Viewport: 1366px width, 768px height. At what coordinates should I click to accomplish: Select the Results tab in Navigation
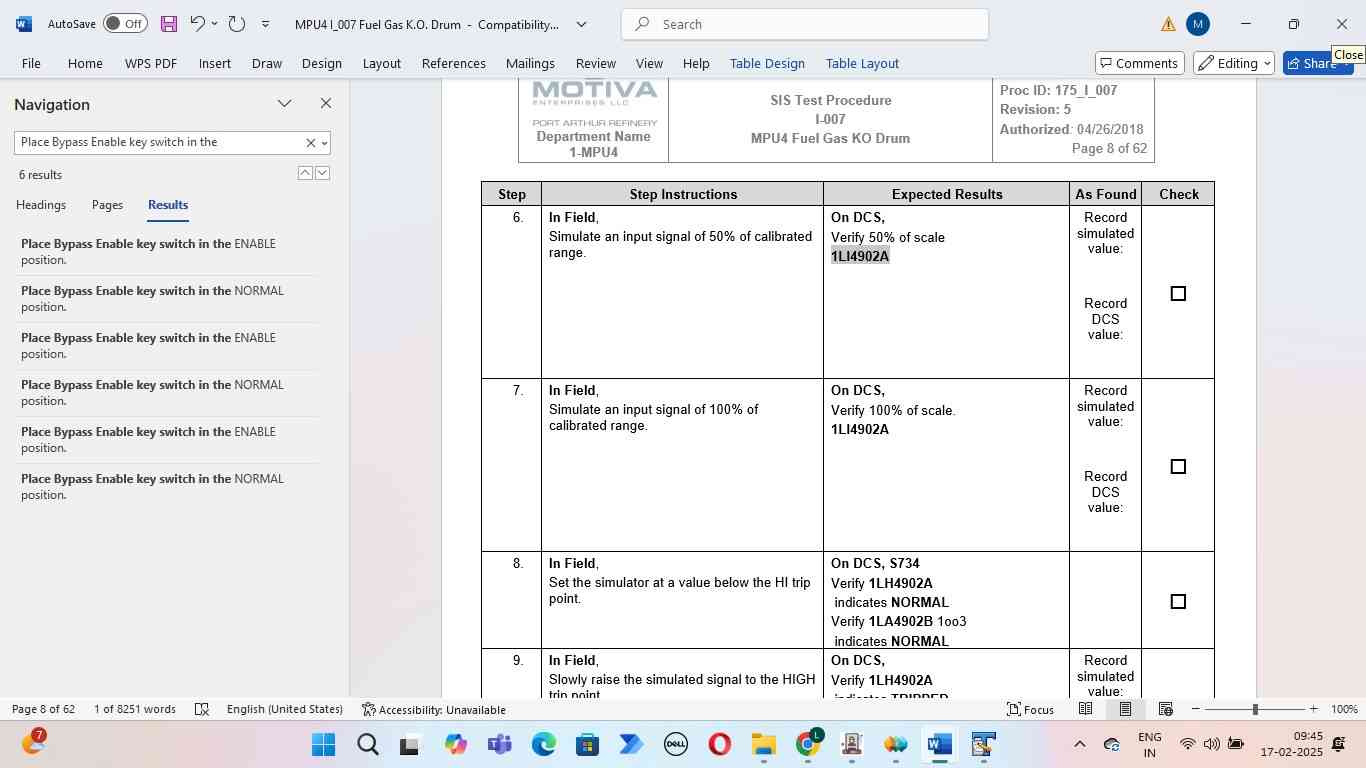click(x=168, y=205)
